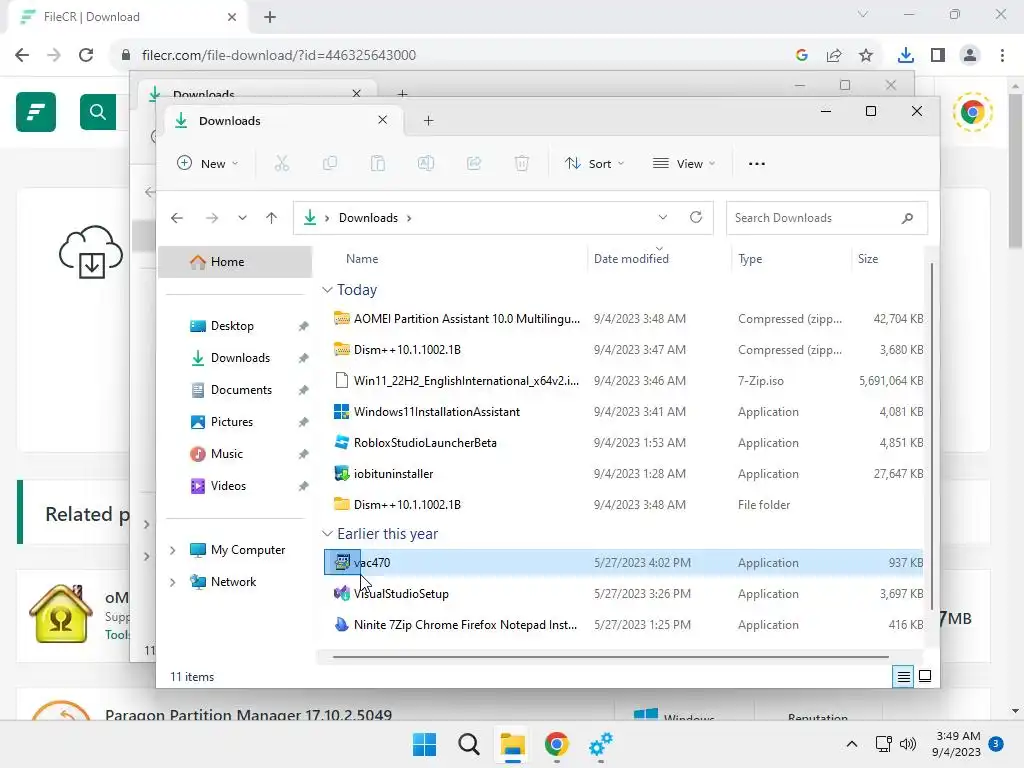1024x768 pixels.
Task: Open the See more three-dots menu
Action: pos(756,163)
